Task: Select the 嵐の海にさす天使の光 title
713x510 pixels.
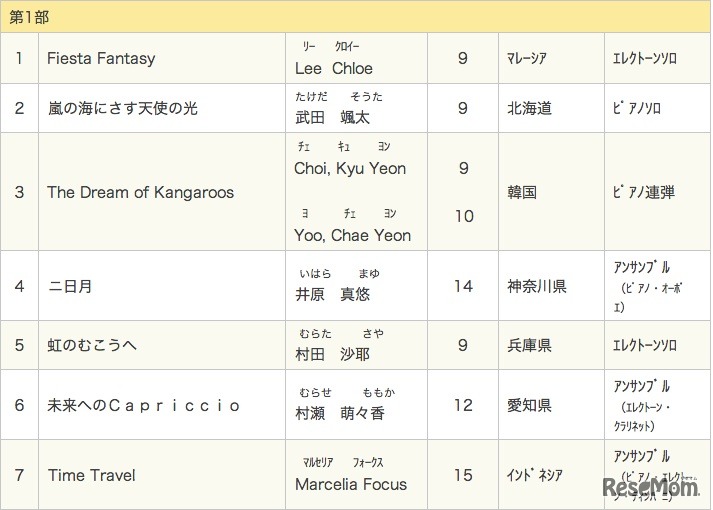Action: coord(122,108)
